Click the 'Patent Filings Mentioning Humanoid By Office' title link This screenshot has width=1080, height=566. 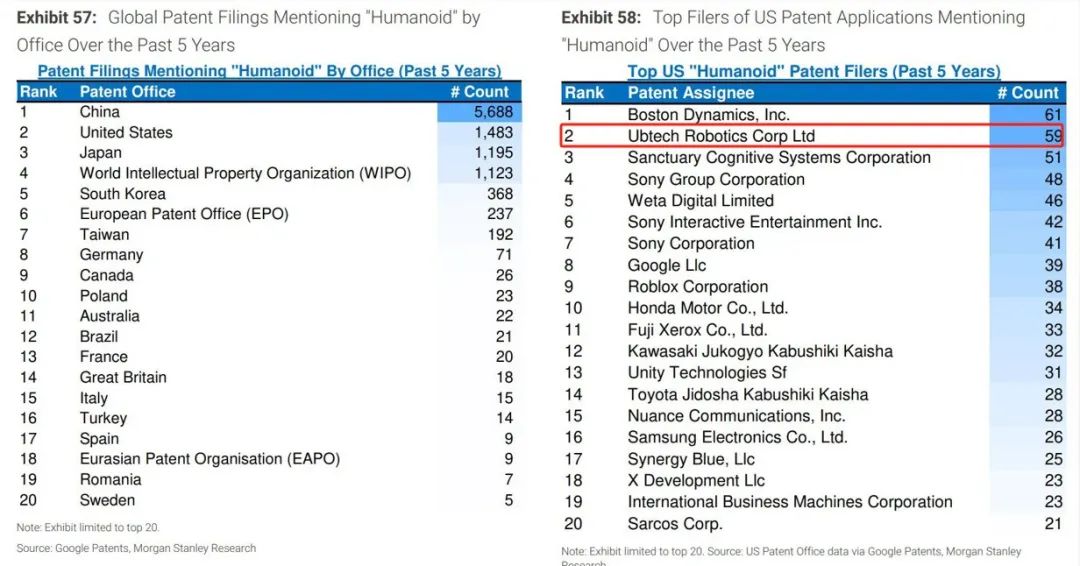click(x=269, y=71)
